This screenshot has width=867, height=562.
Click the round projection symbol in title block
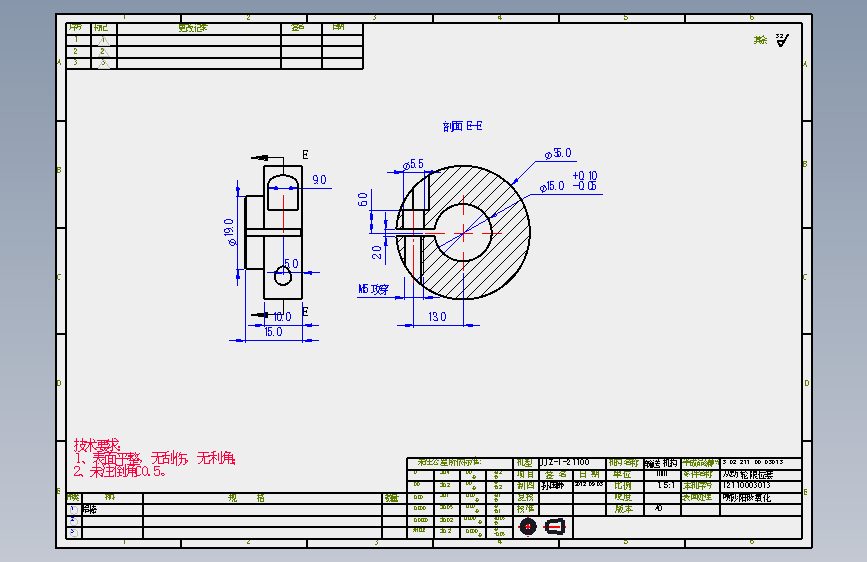pos(528,527)
